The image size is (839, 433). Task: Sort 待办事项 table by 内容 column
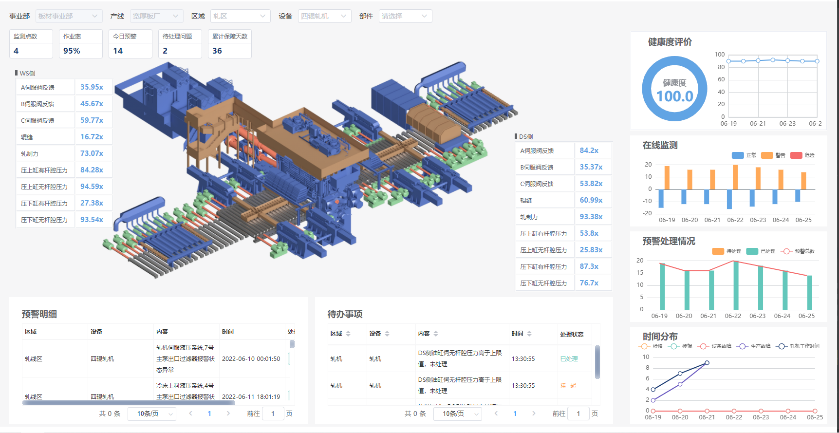(x=423, y=333)
